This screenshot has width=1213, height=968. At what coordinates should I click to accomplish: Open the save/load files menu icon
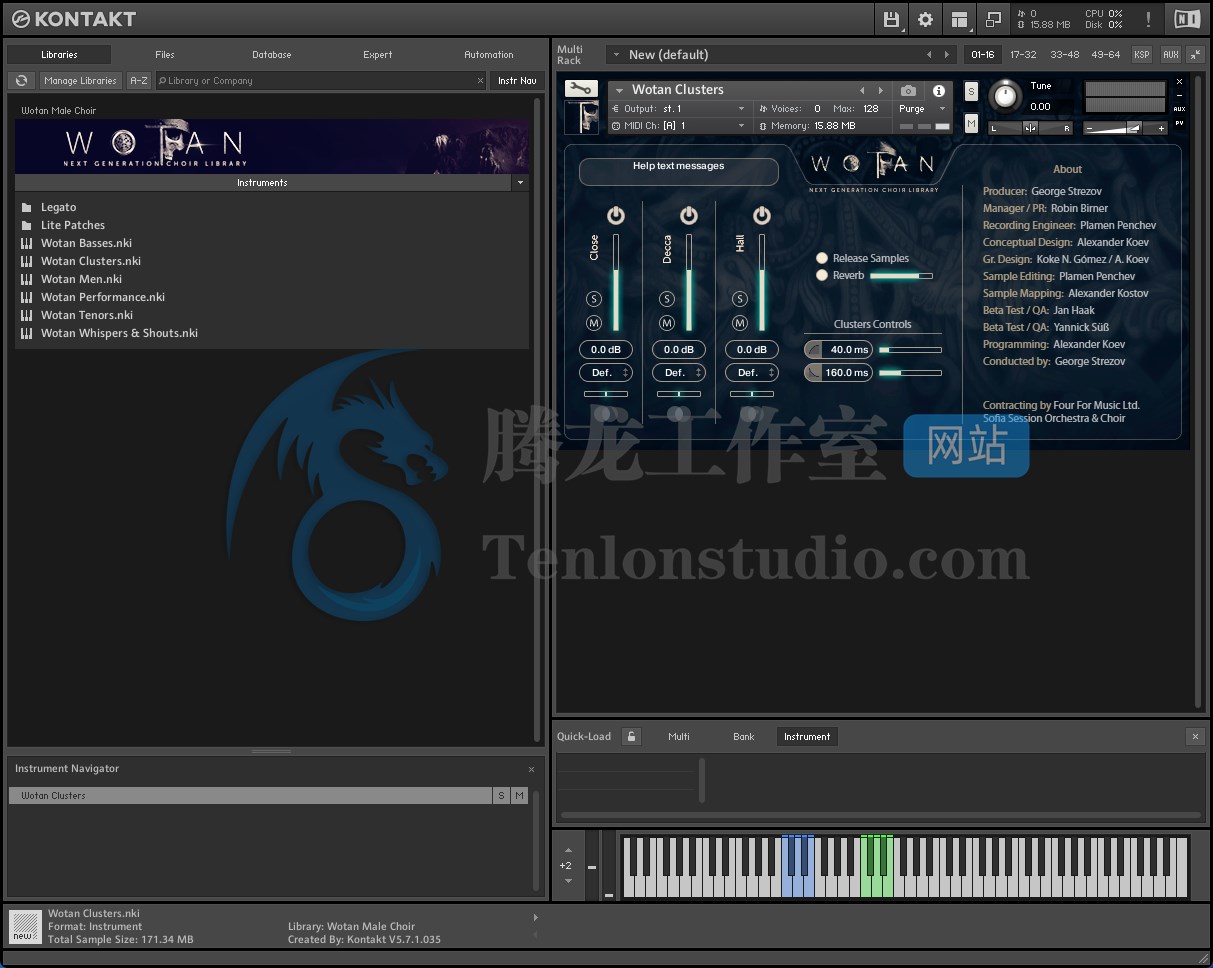[x=891, y=19]
